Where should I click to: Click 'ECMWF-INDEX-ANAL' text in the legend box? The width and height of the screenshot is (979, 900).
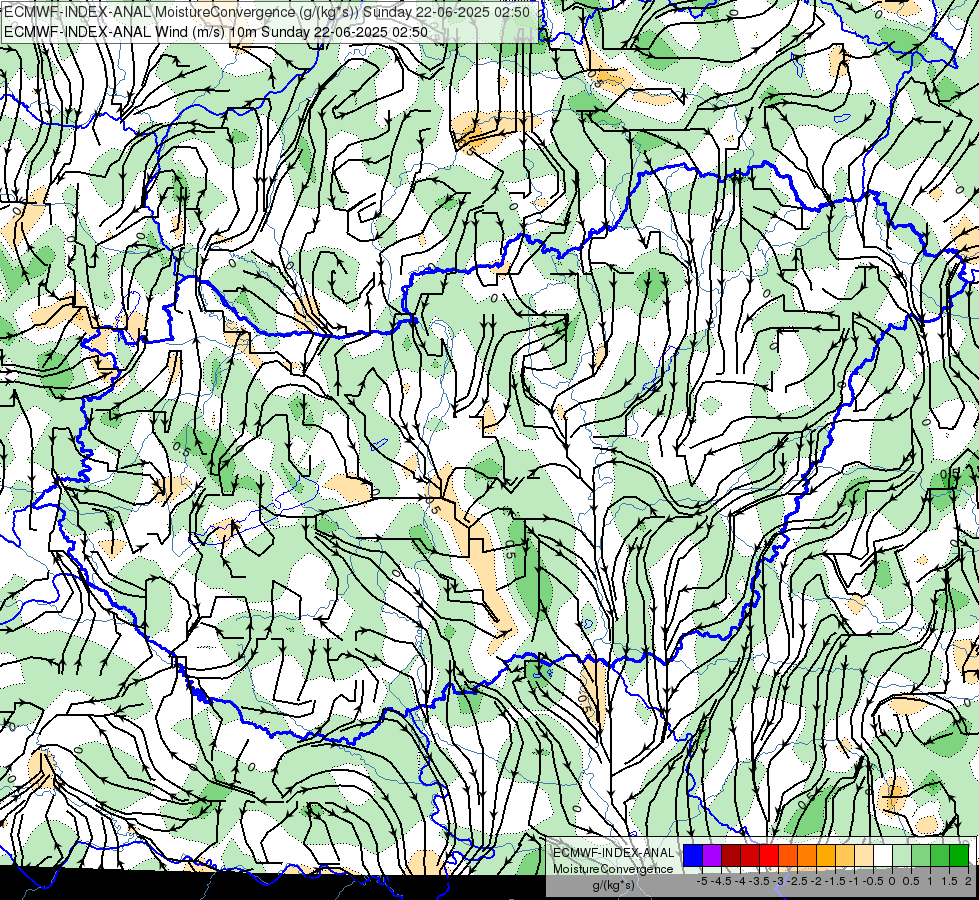614,853
